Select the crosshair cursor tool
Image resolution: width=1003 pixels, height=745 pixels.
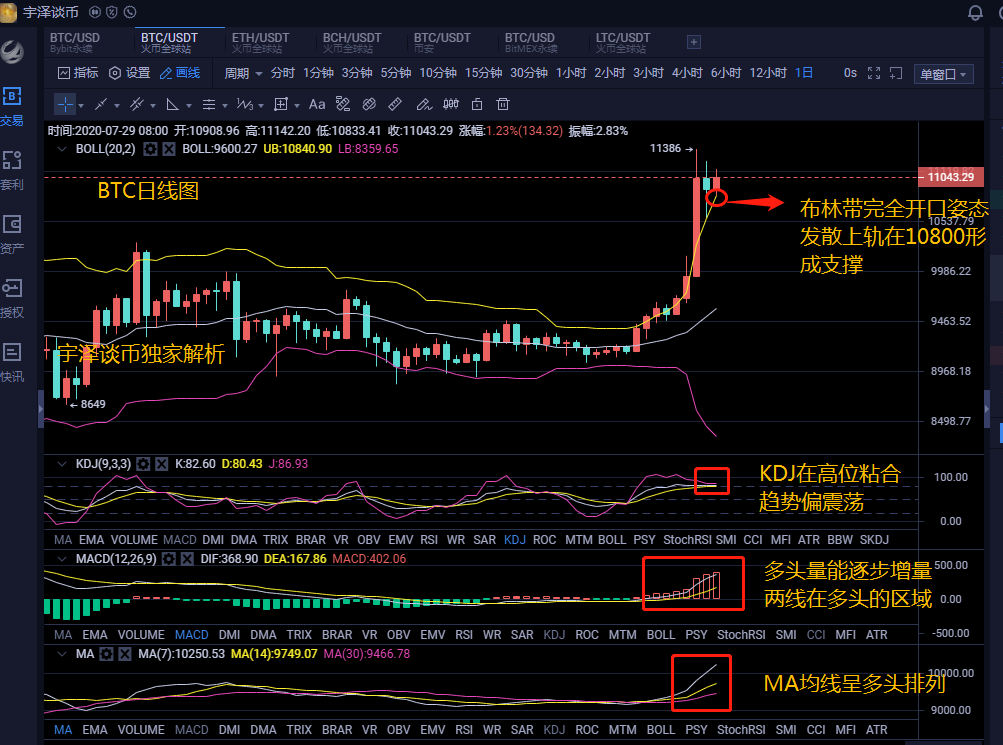(66, 104)
